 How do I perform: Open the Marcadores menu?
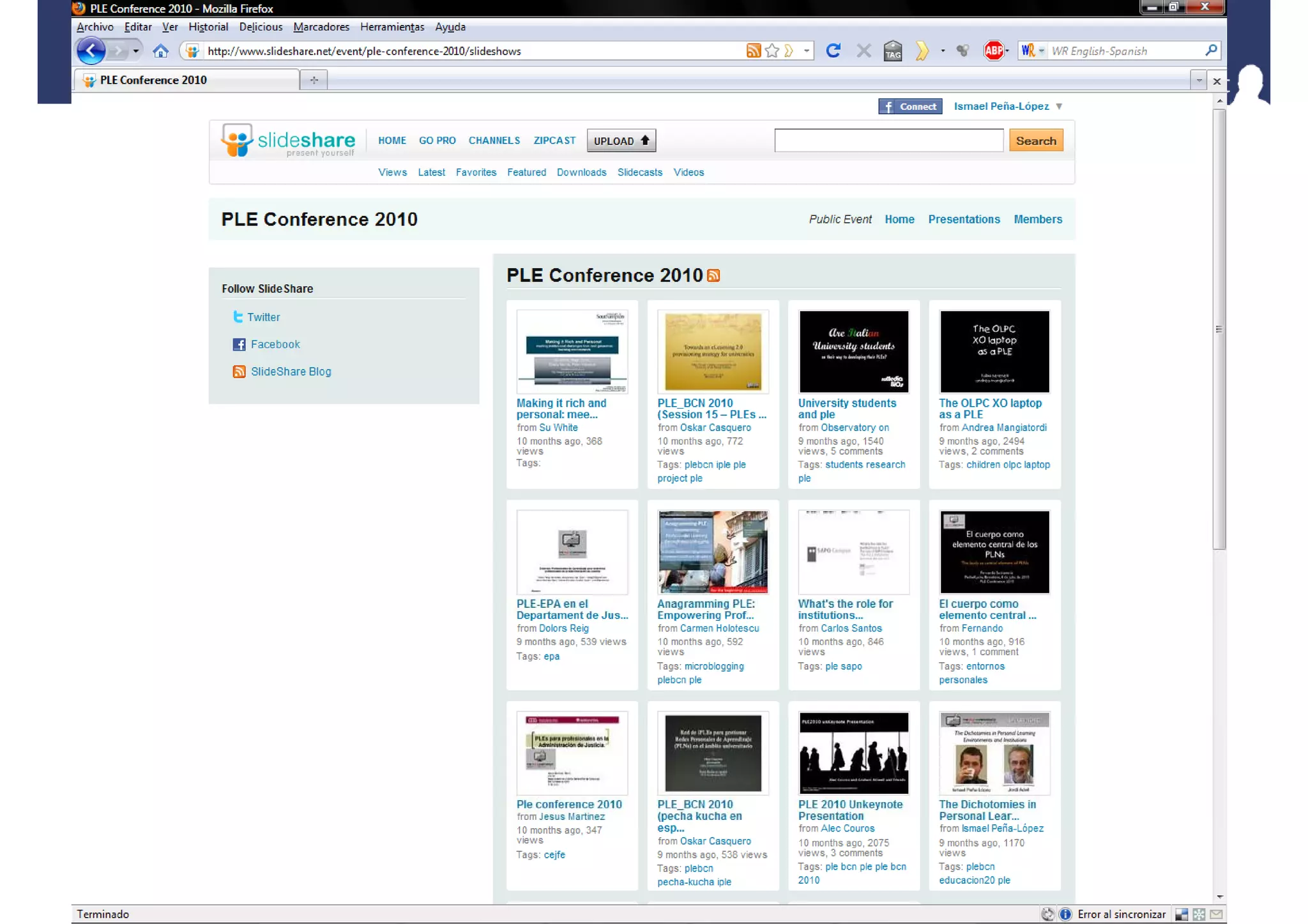[x=321, y=27]
